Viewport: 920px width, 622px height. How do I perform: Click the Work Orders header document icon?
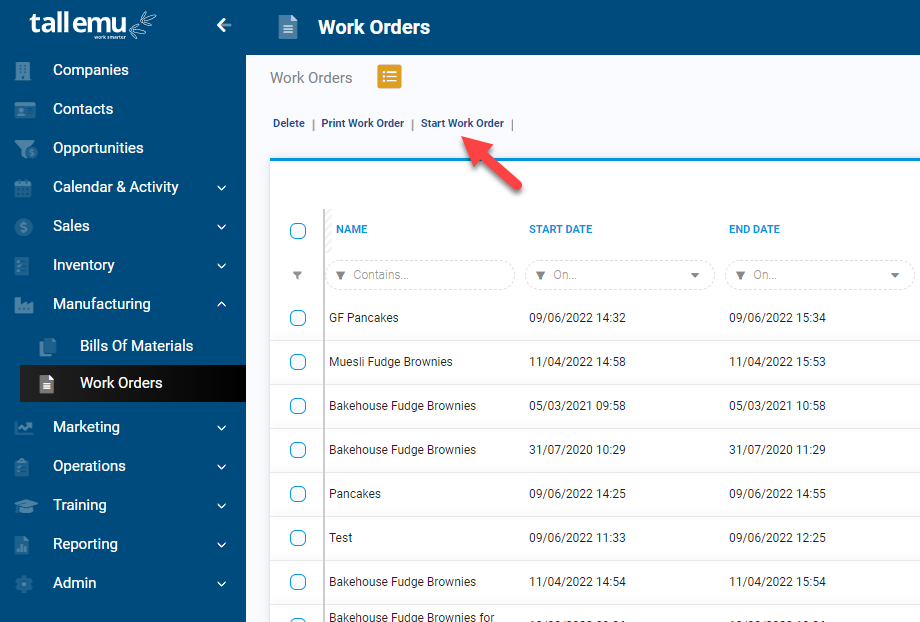(288, 27)
